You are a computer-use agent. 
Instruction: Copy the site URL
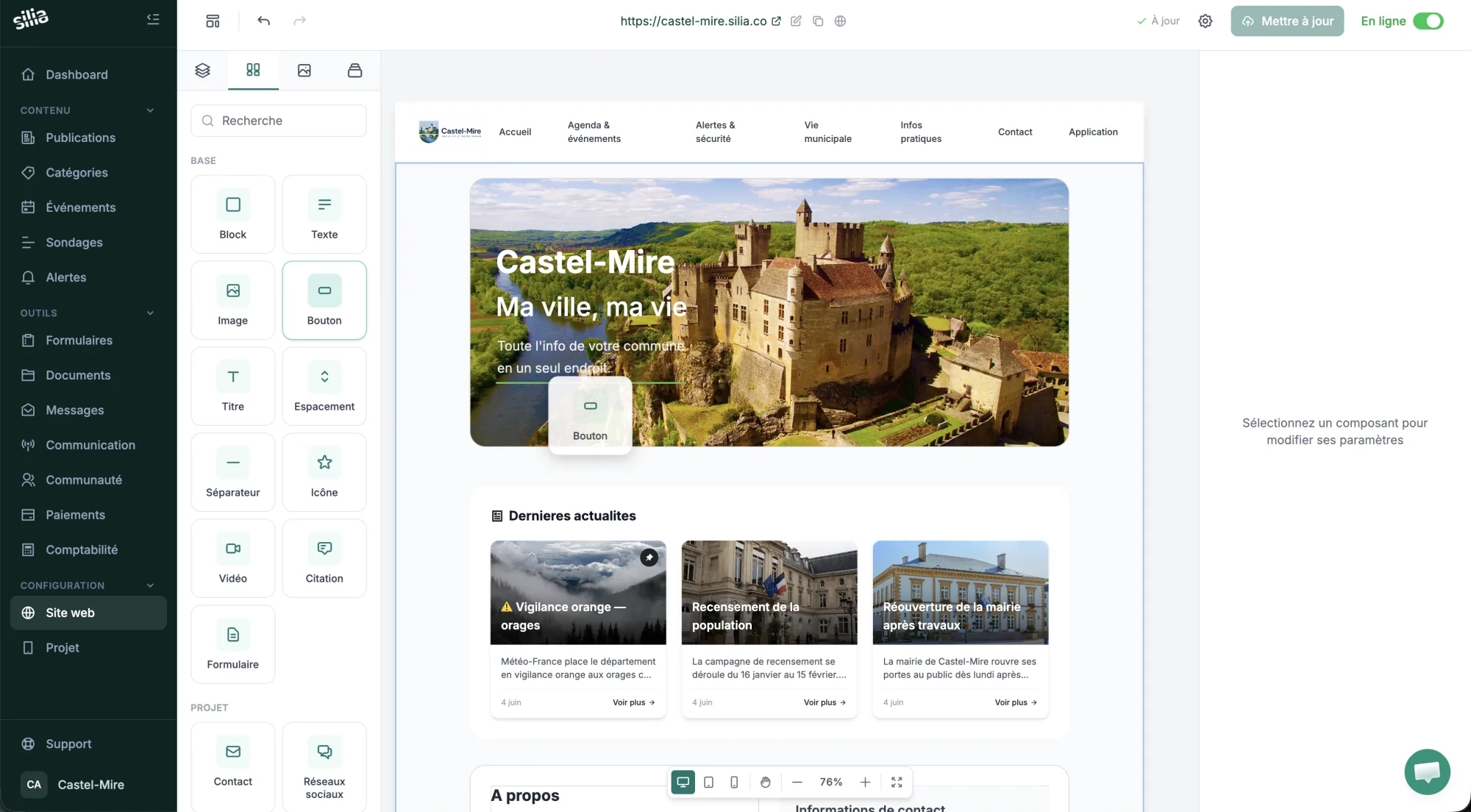pyautogui.click(x=818, y=21)
